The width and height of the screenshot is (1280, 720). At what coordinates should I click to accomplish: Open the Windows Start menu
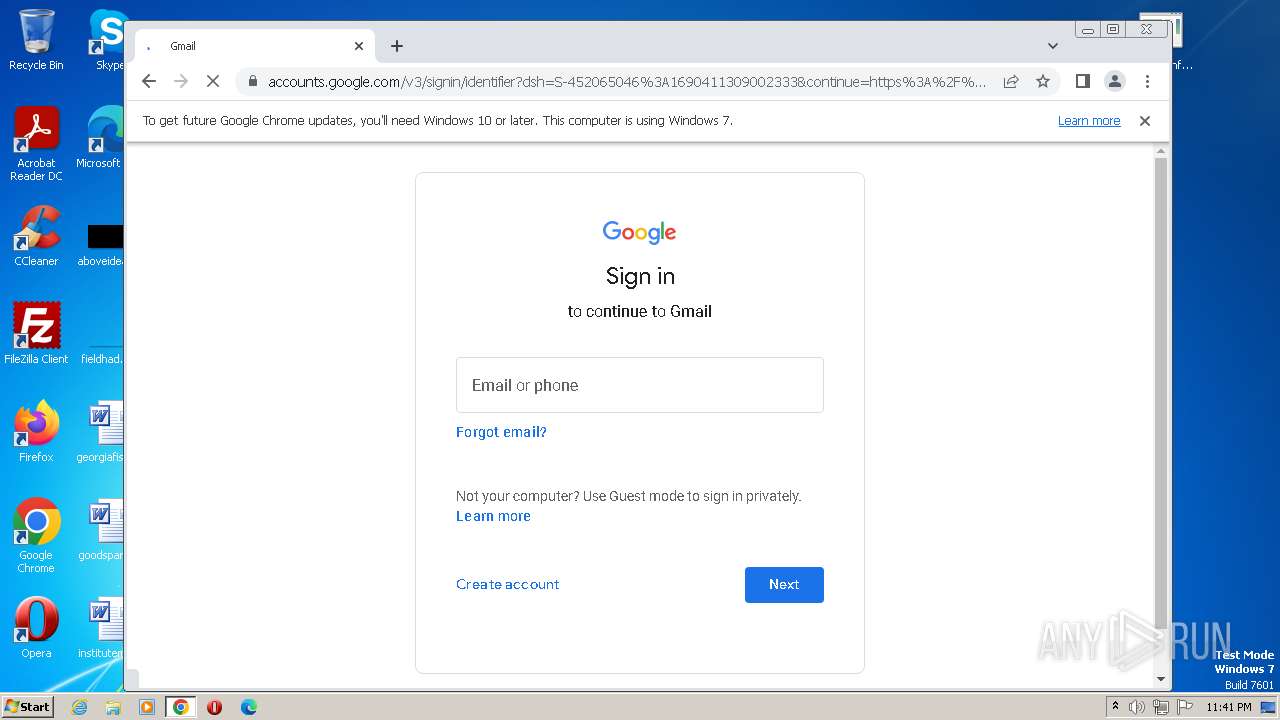[27, 707]
